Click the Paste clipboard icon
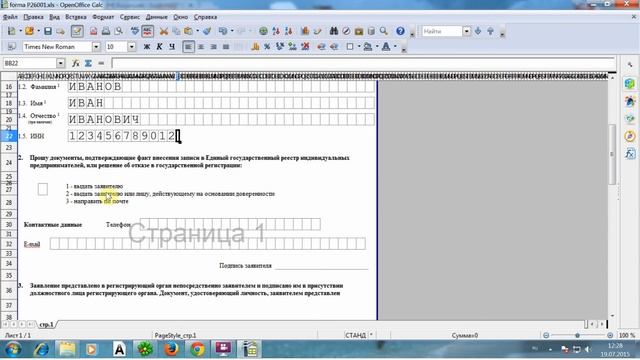640x360 pixels. (188, 31)
